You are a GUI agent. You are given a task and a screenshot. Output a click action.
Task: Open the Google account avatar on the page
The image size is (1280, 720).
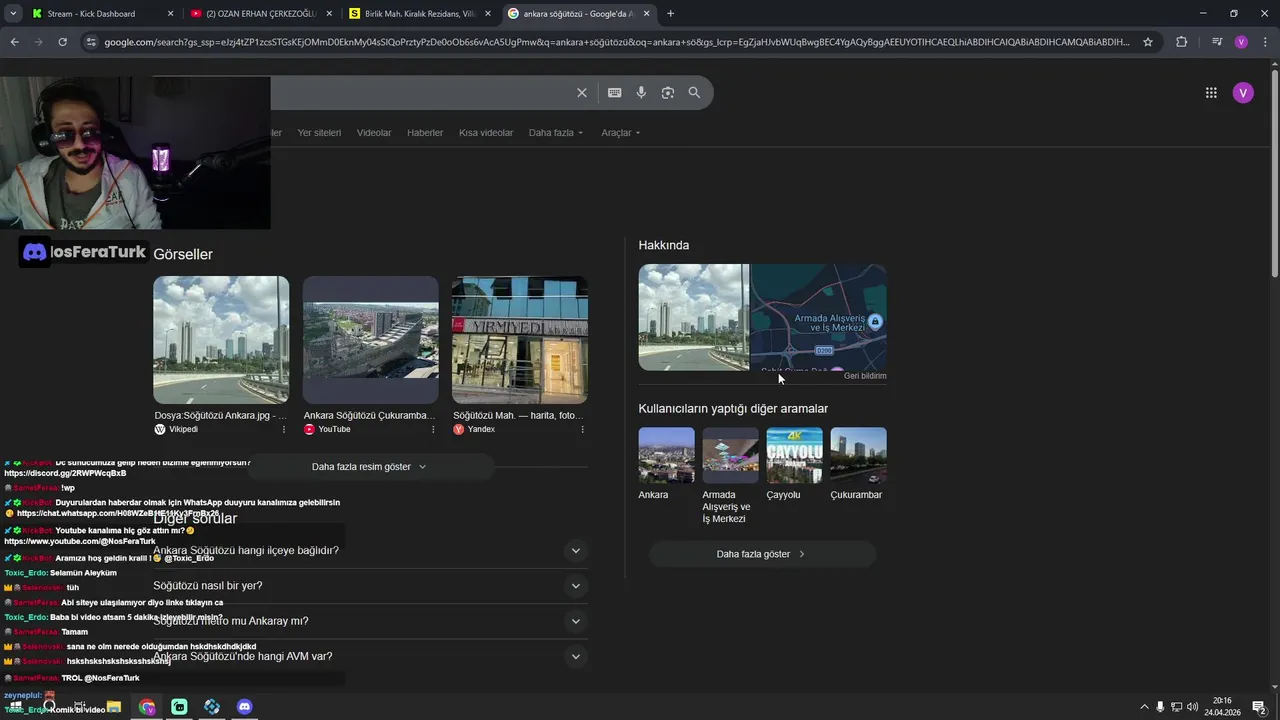[1243, 93]
